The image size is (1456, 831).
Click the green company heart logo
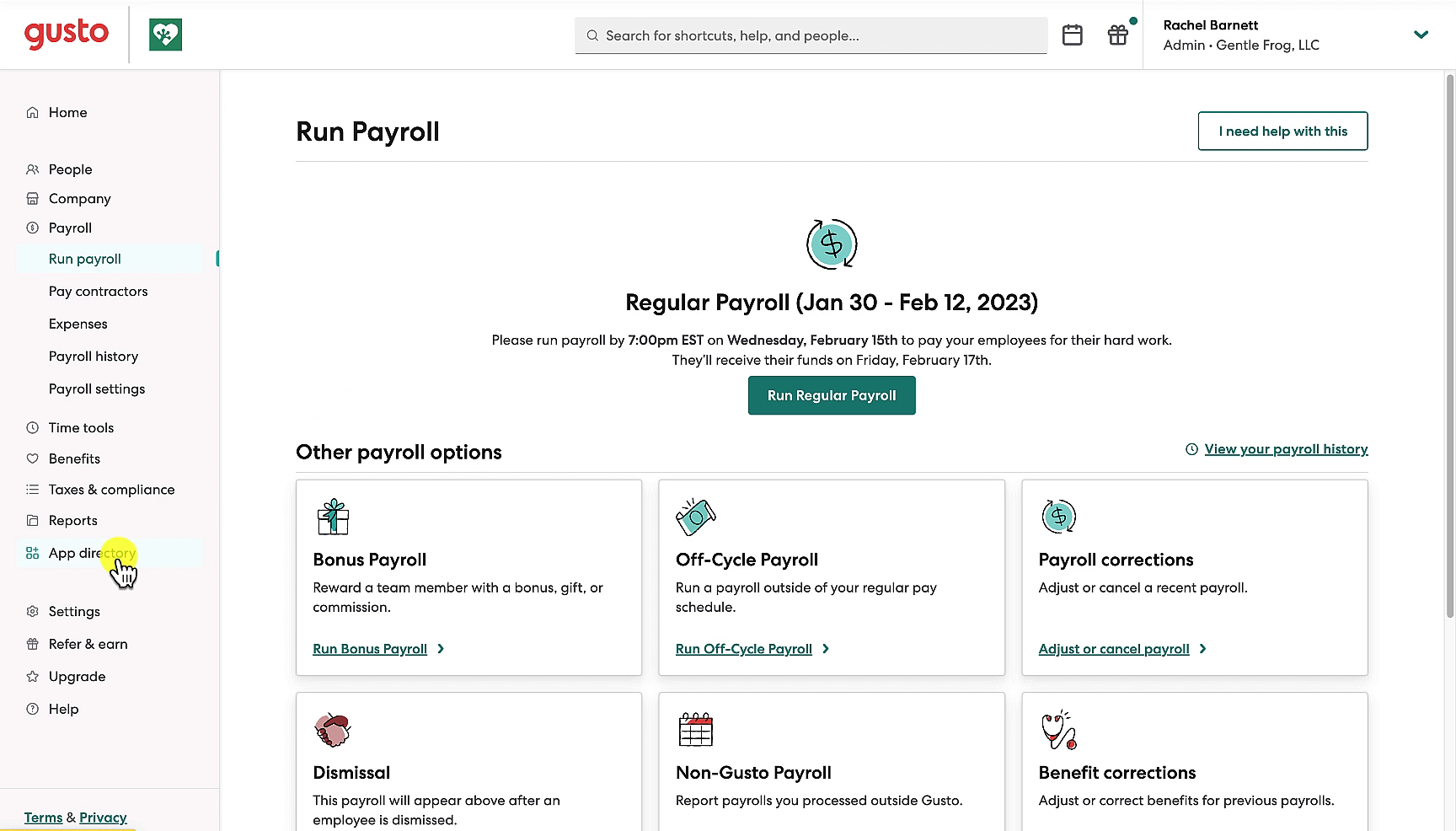165,35
